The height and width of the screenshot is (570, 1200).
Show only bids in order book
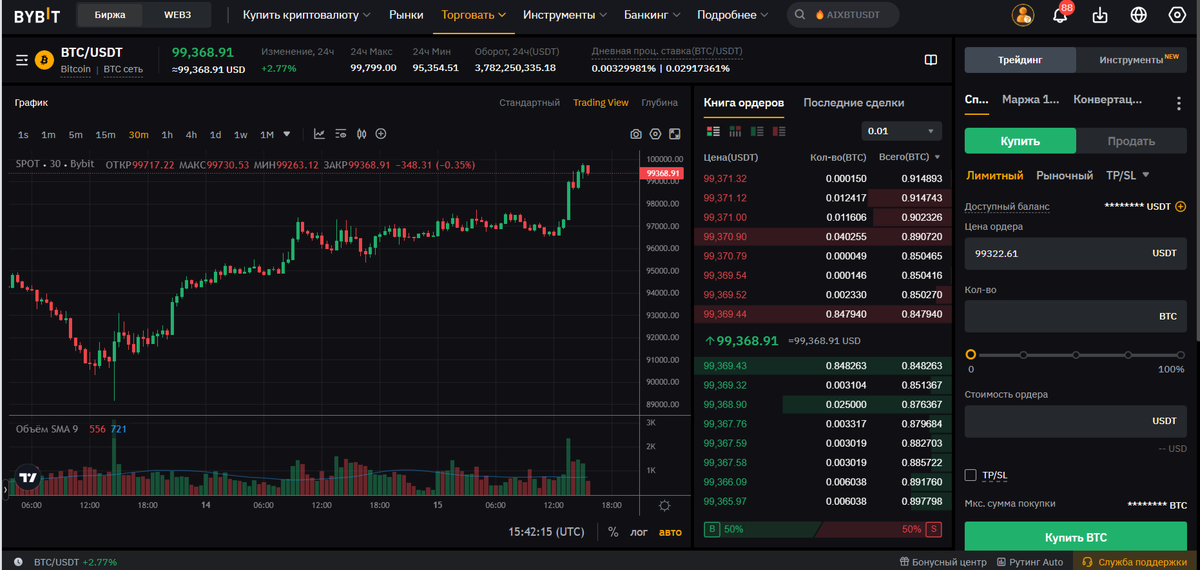[757, 131]
